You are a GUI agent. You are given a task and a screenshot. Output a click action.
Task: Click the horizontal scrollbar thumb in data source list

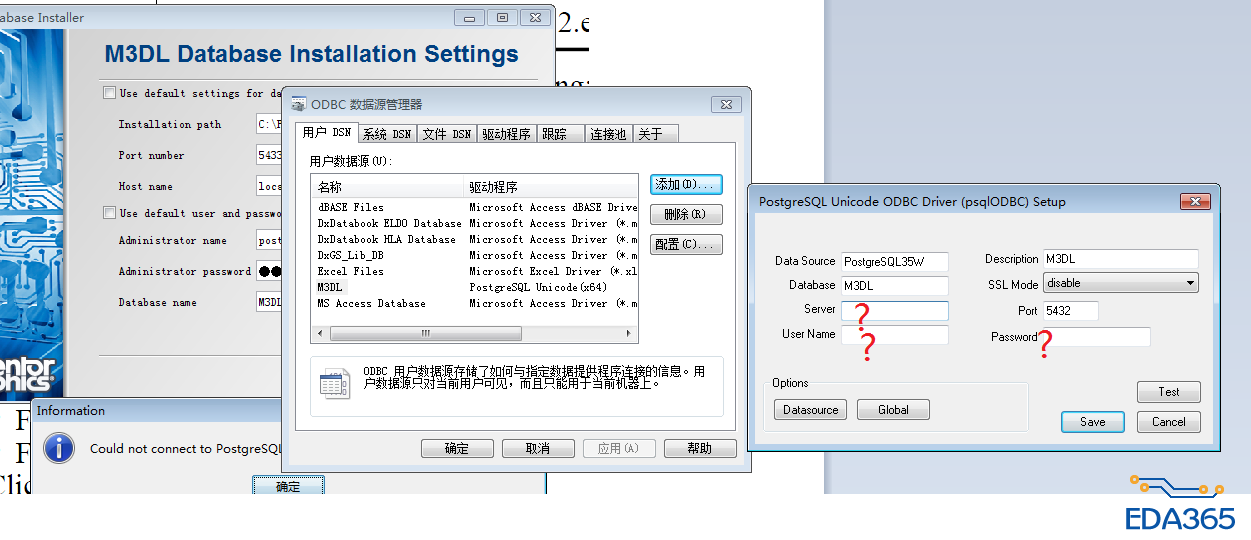point(425,333)
